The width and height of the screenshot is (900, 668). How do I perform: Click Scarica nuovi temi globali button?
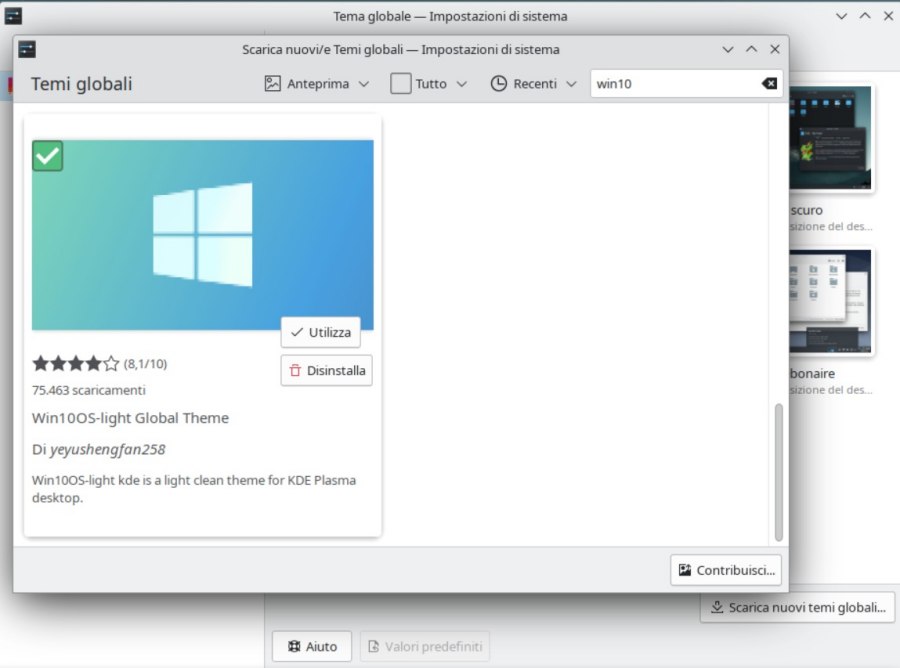tap(798, 607)
